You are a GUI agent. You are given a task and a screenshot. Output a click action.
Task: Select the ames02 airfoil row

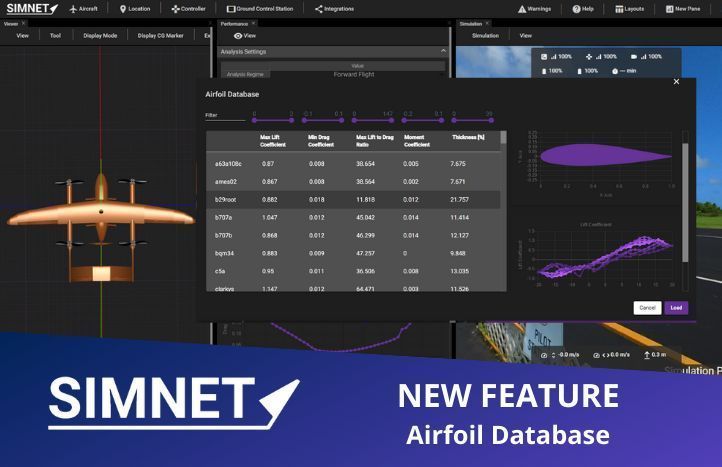coord(353,181)
